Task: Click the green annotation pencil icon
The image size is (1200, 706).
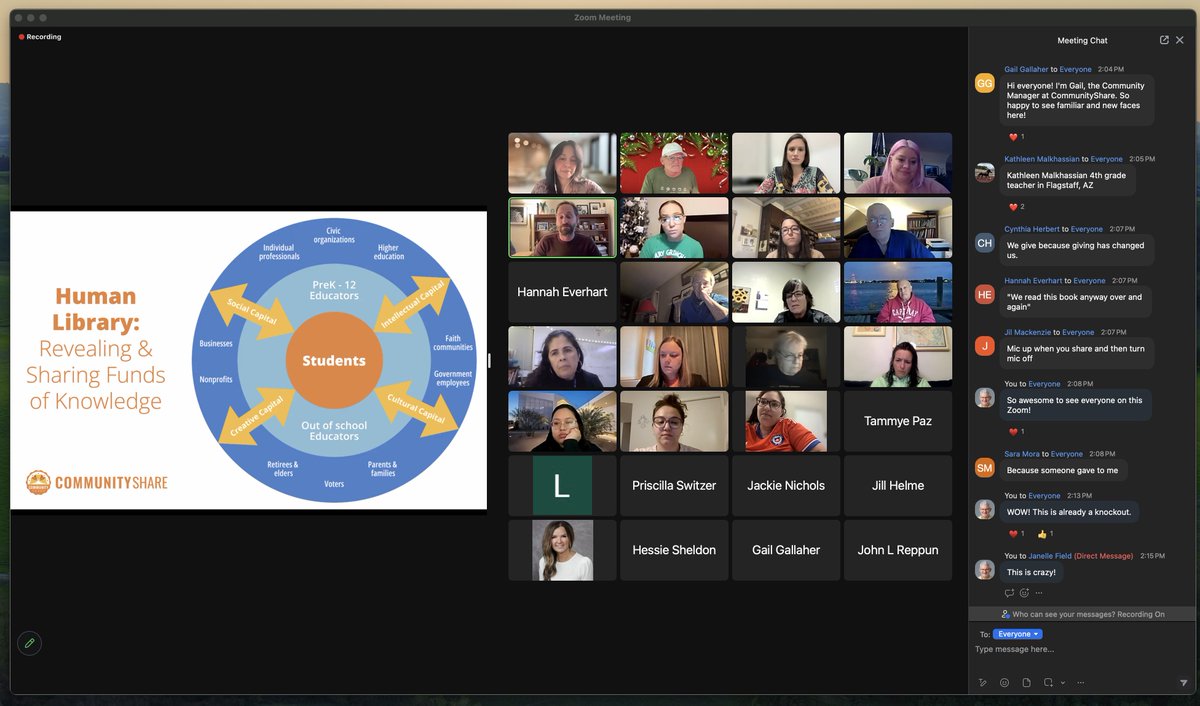Action: [x=29, y=643]
